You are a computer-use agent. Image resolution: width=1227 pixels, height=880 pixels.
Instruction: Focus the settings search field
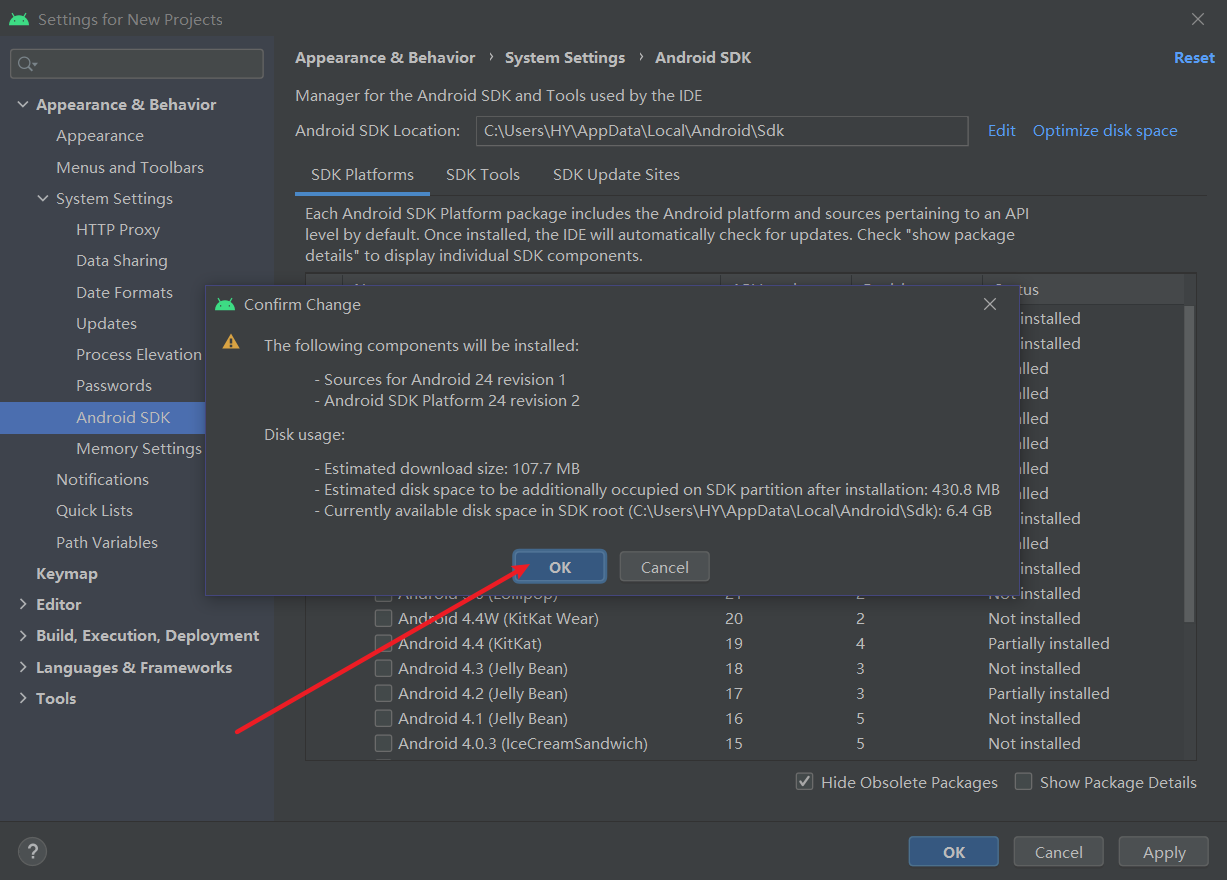click(x=137, y=64)
